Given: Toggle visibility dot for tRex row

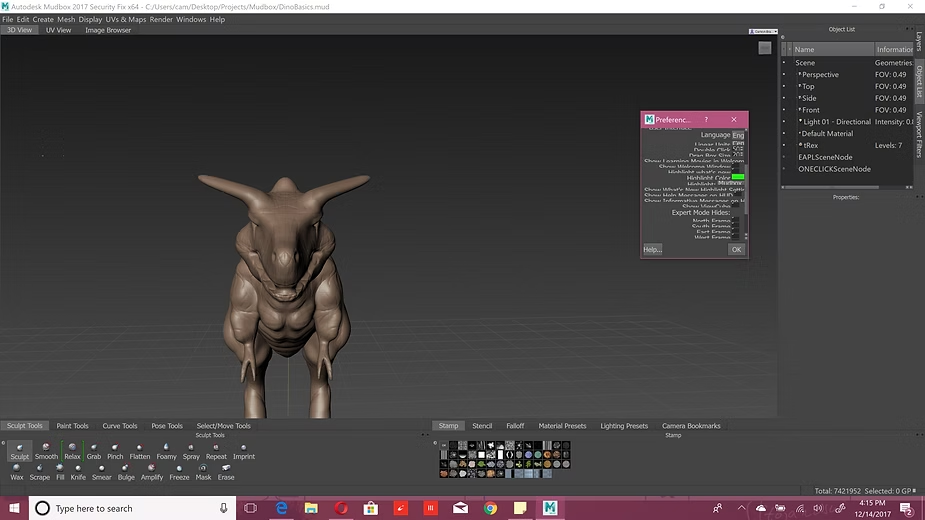Looking at the screenshot, I should coord(784,145).
